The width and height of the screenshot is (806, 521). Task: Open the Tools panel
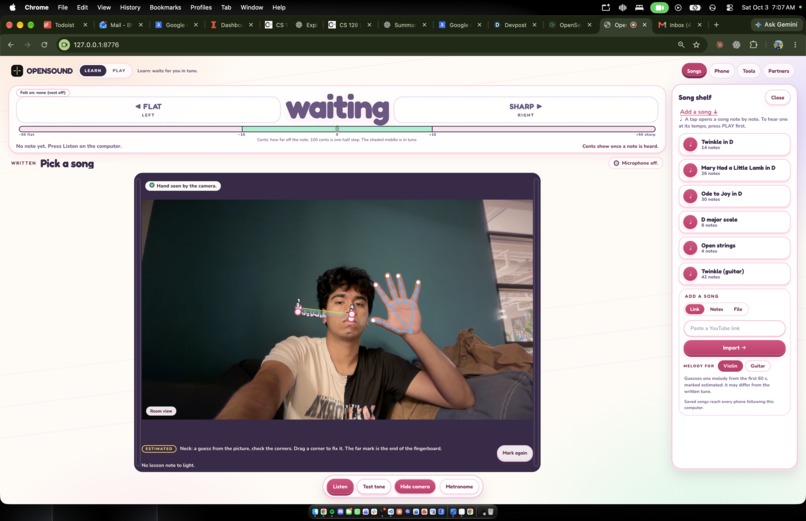pyautogui.click(x=749, y=71)
